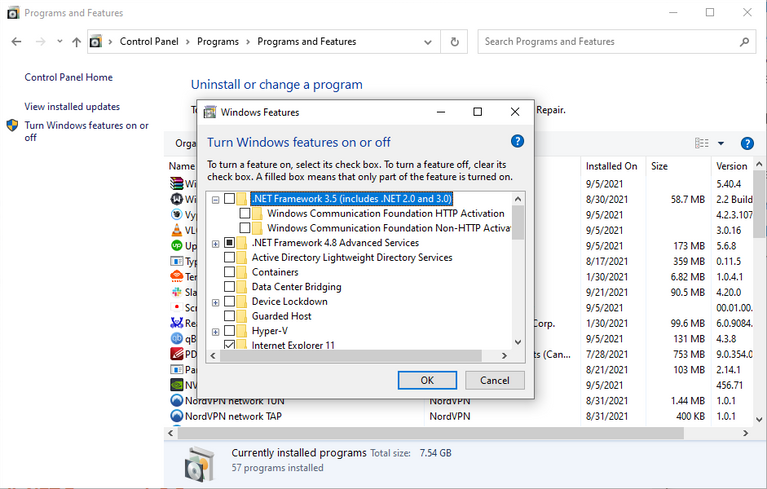Click the Programs breadcrumb item
The width and height of the screenshot is (767, 489).
coord(218,42)
